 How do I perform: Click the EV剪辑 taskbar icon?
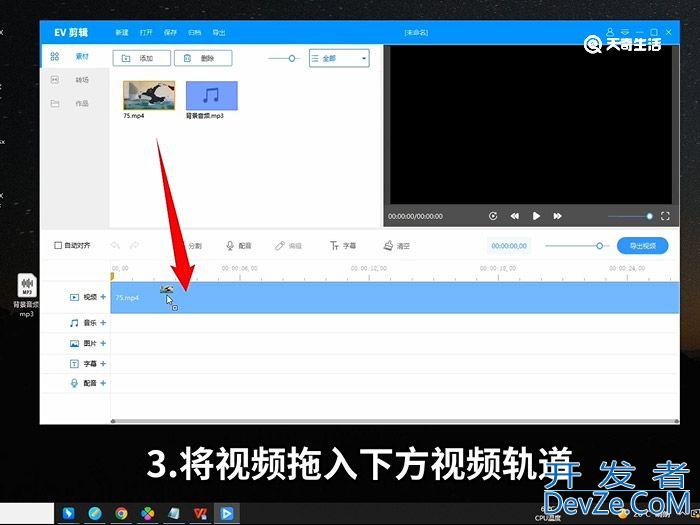[x=226, y=513]
